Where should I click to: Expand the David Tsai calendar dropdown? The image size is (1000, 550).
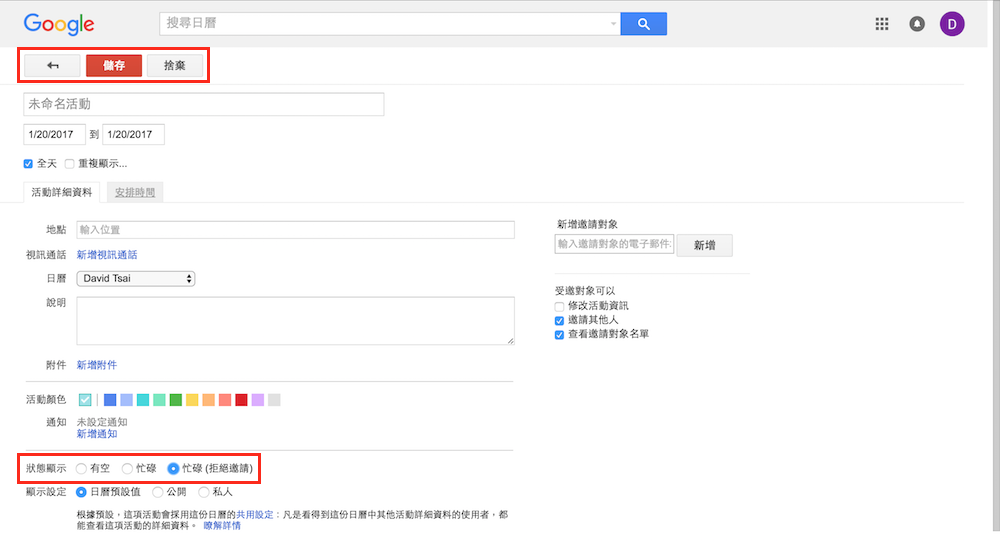[136, 279]
